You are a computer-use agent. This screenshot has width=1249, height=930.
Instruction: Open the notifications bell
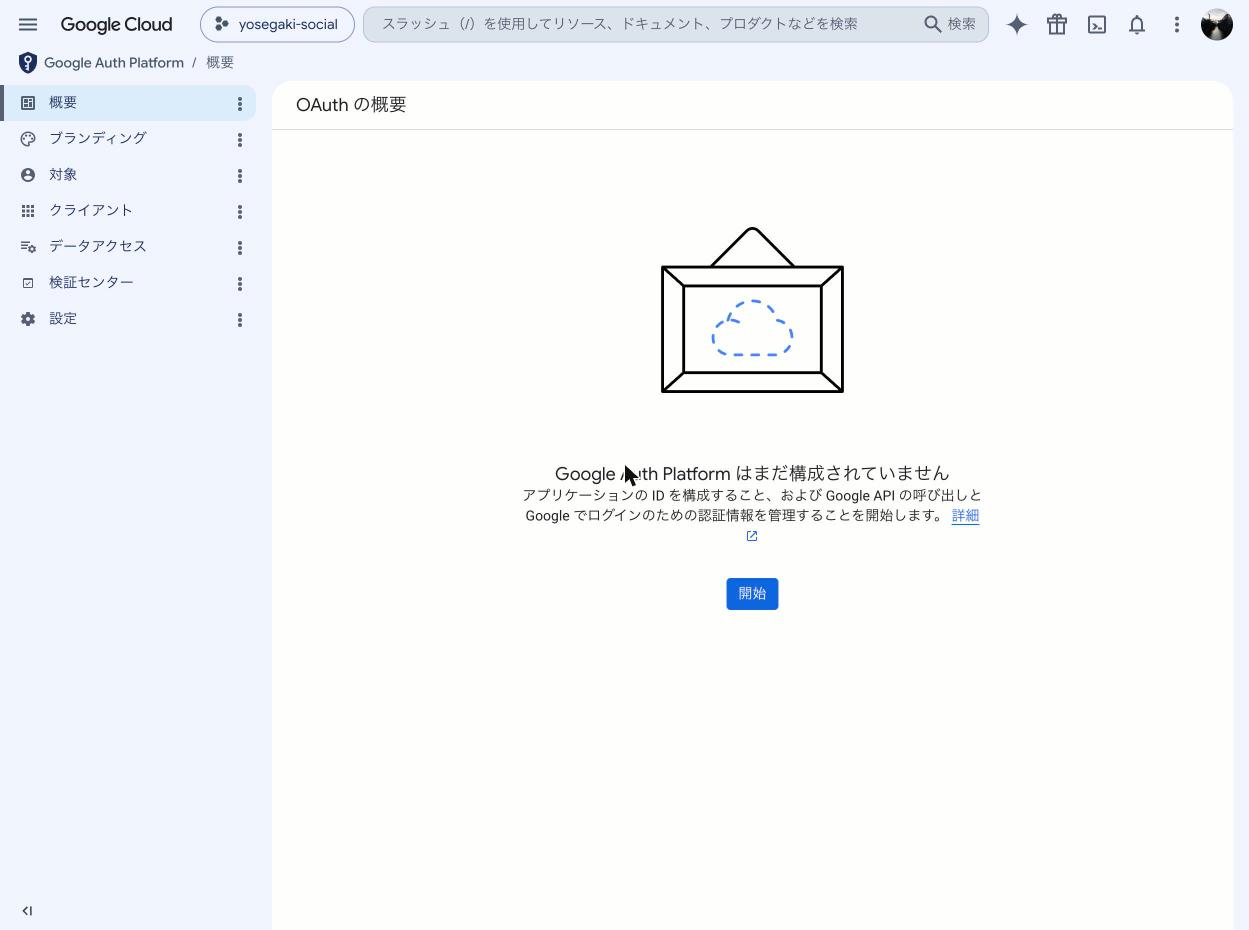(1137, 24)
